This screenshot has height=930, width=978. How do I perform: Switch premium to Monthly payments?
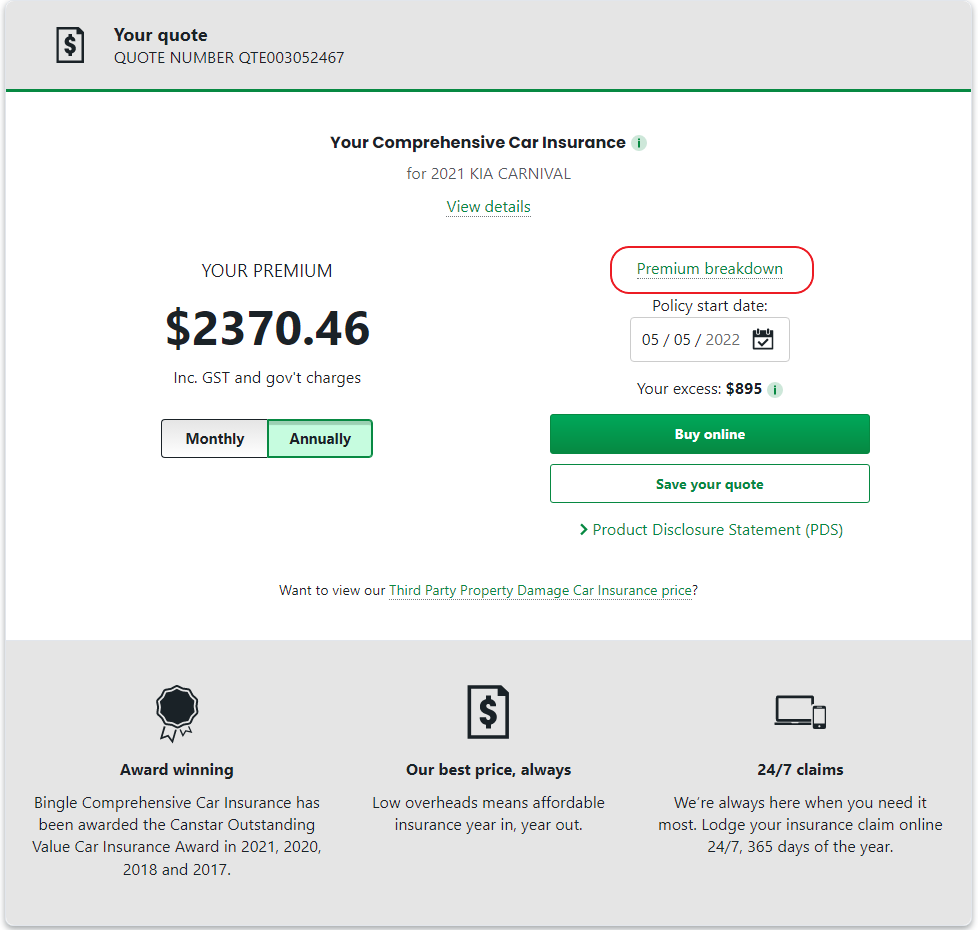point(215,439)
